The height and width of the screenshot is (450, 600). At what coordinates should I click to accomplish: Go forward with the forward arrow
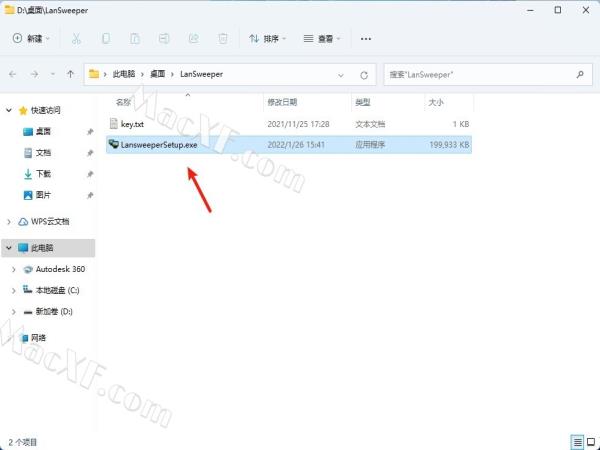coord(34,74)
